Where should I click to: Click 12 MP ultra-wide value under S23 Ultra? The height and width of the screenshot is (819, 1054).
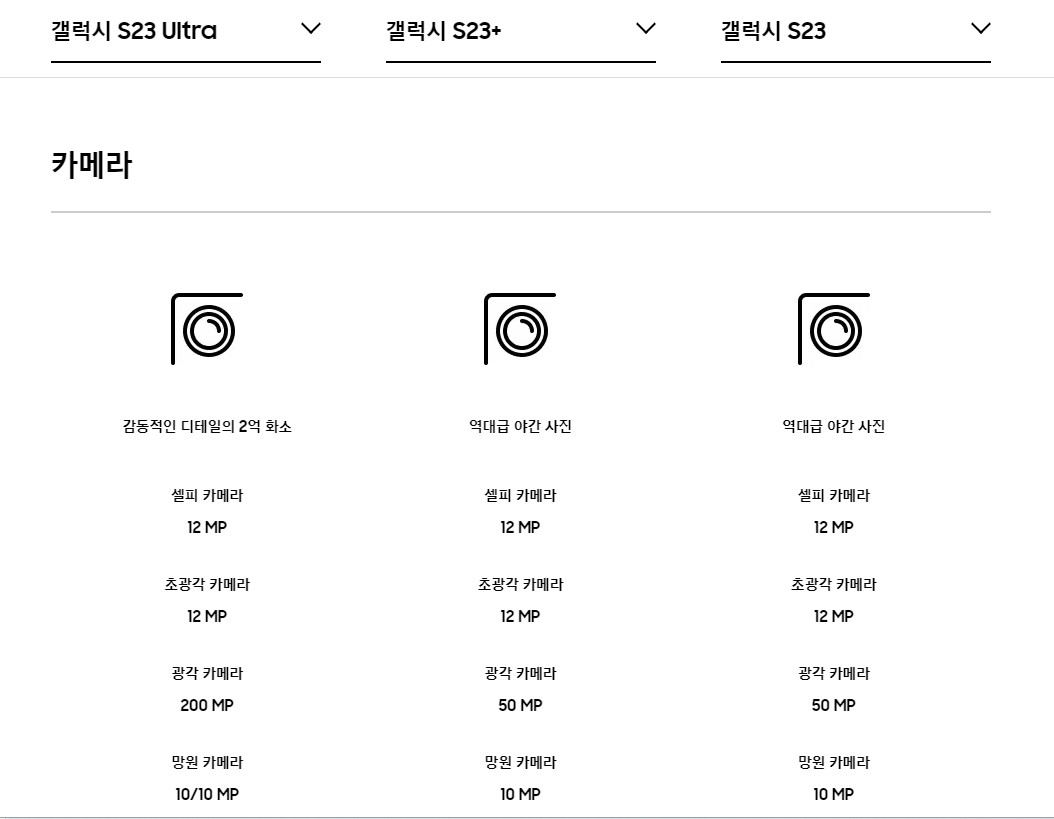point(207,616)
